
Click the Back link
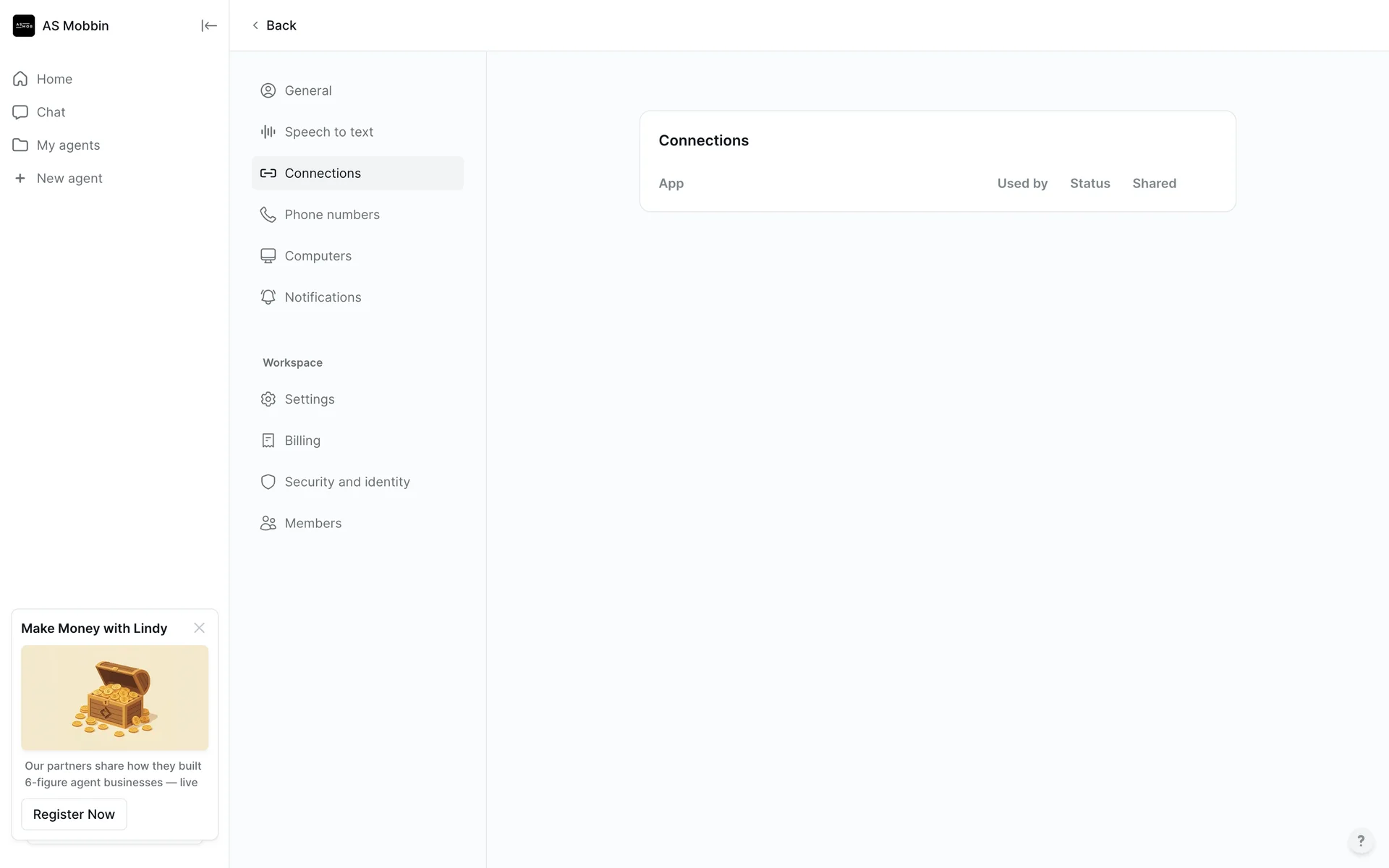274,25
